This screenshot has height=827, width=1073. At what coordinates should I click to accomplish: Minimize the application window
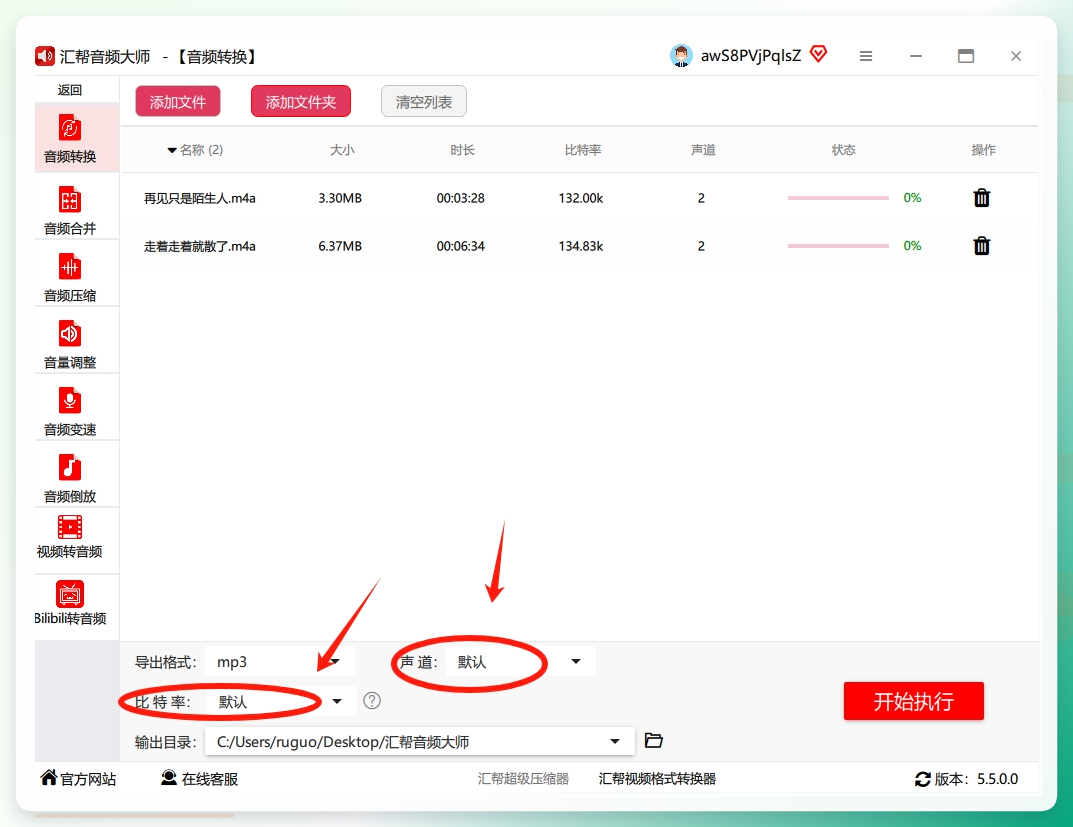tap(916, 56)
